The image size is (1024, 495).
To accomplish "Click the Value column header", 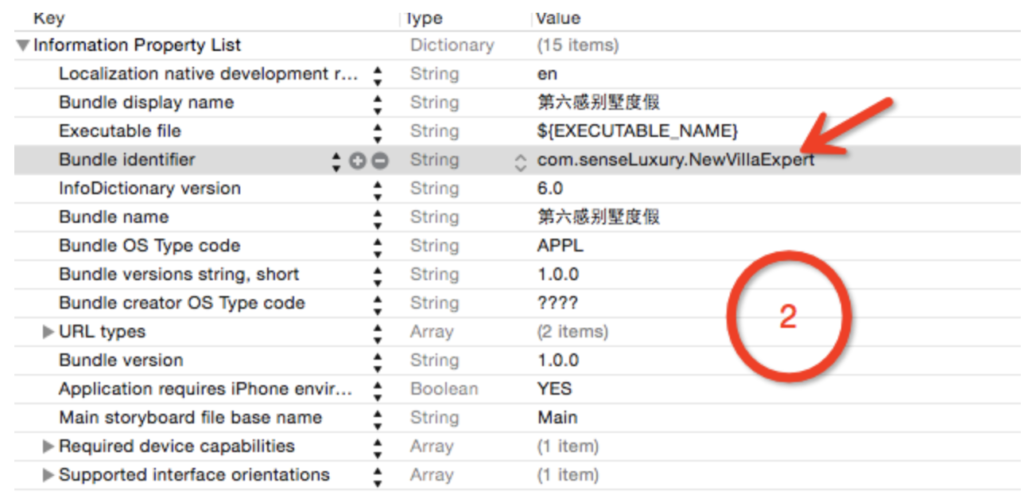I will click(558, 18).
